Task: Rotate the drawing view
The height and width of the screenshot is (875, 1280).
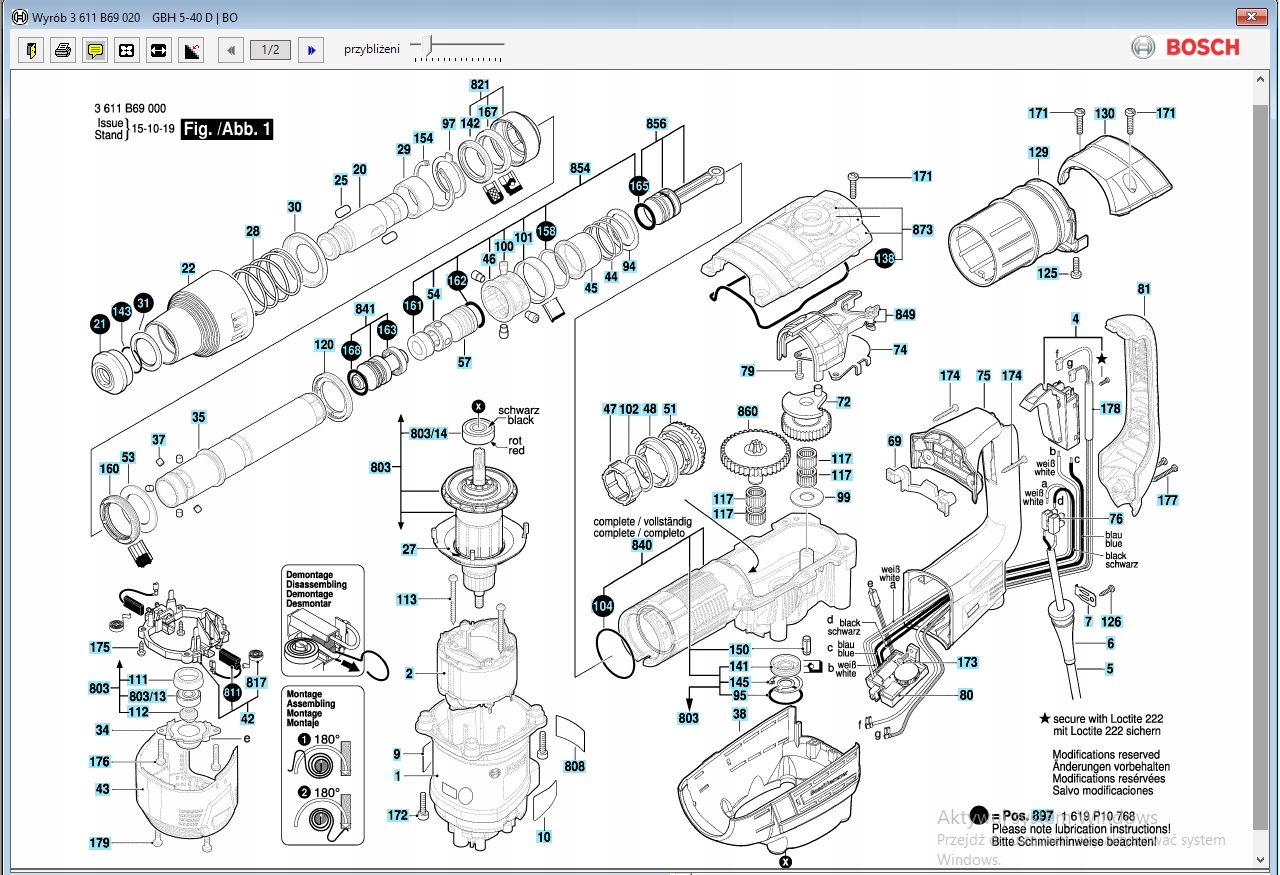Action: [x=190, y=50]
